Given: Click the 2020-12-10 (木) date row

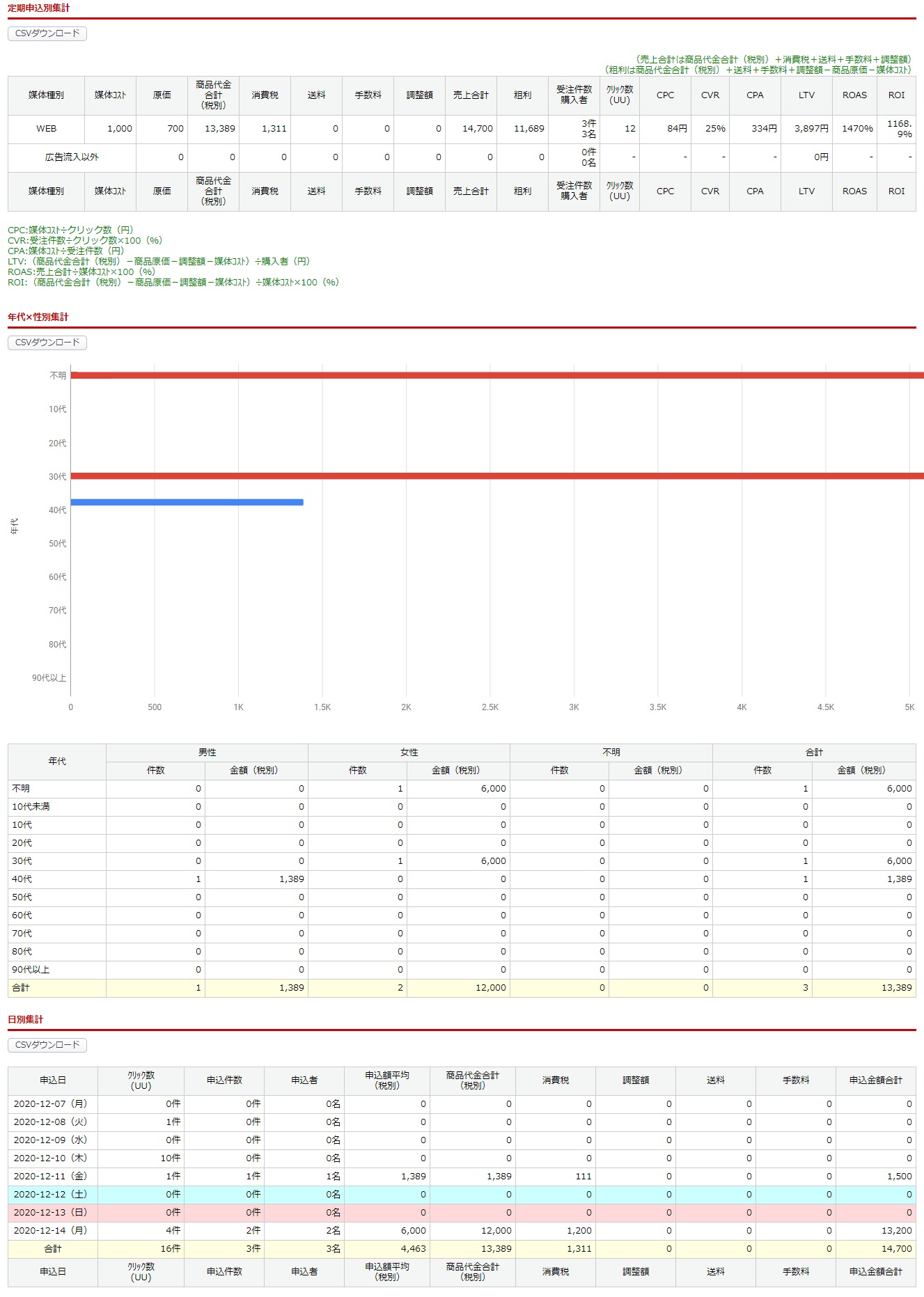Looking at the screenshot, I should (x=462, y=1158).
